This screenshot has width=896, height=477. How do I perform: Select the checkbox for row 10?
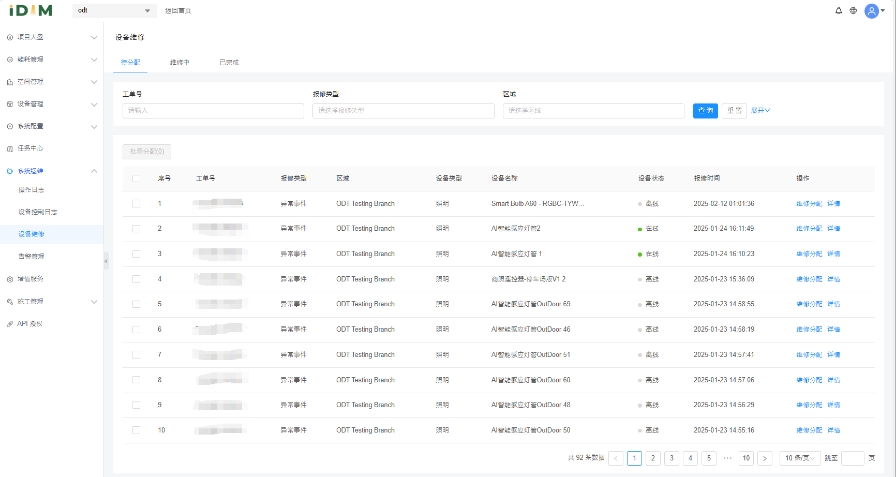click(136, 430)
